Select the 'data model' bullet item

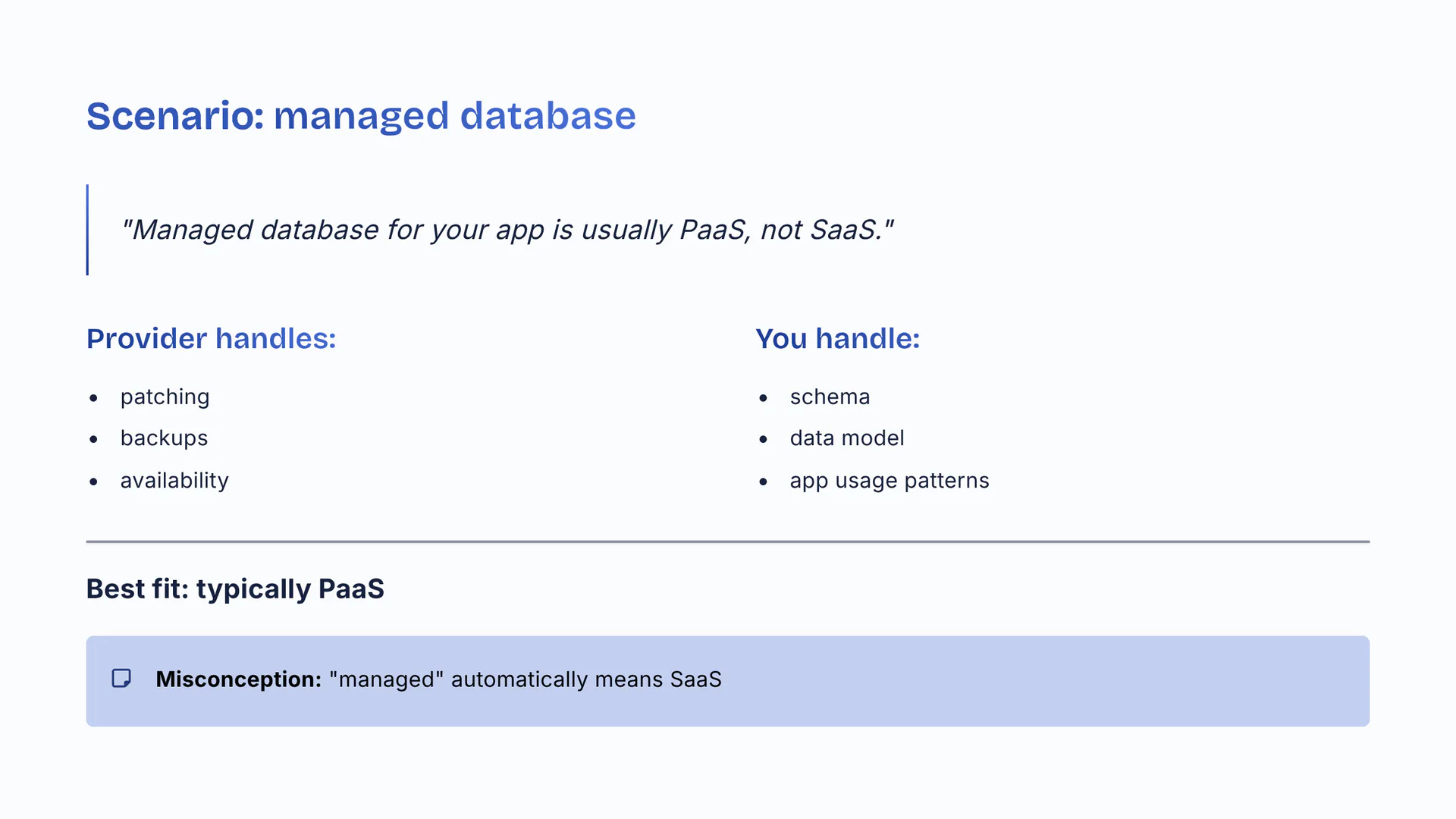point(846,438)
